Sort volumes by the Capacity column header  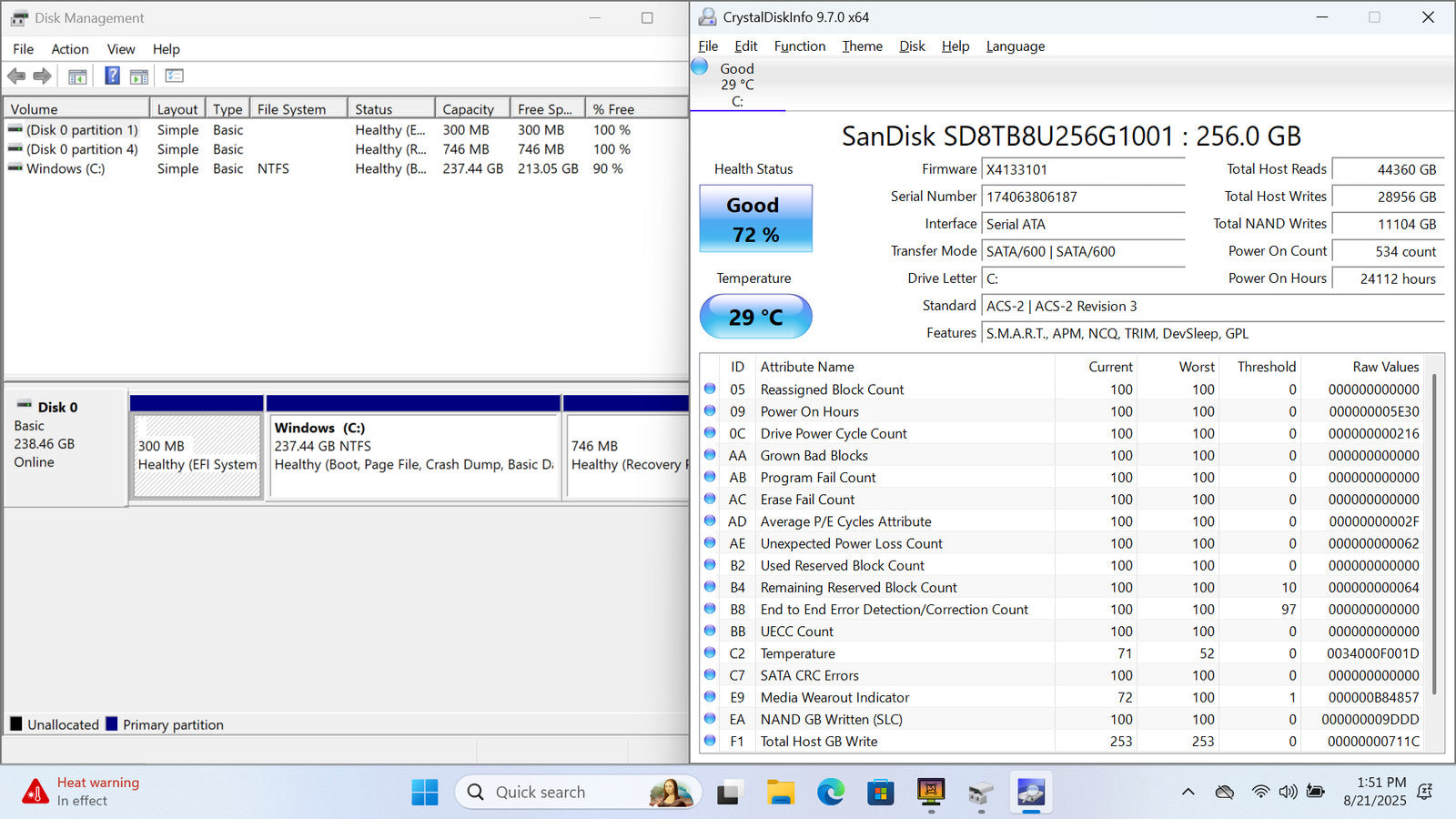tap(469, 109)
